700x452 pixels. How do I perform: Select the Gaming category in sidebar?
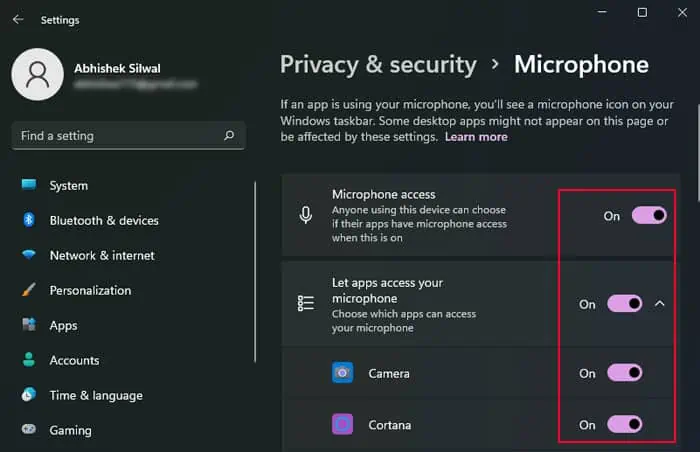(x=70, y=430)
